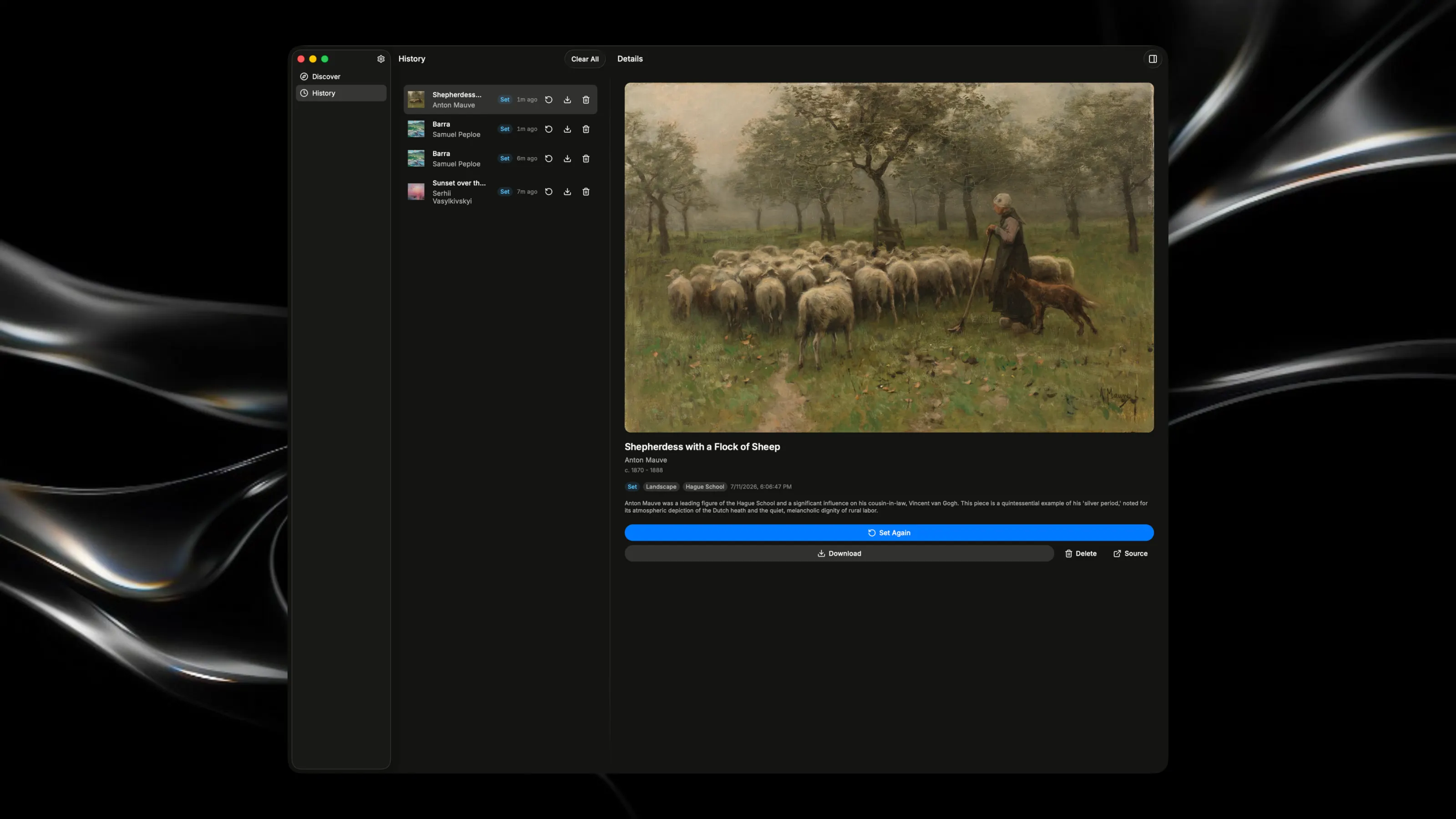Click the 7m ago timestamp
This screenshot has height=819, width=1456.
pos(527,192)
